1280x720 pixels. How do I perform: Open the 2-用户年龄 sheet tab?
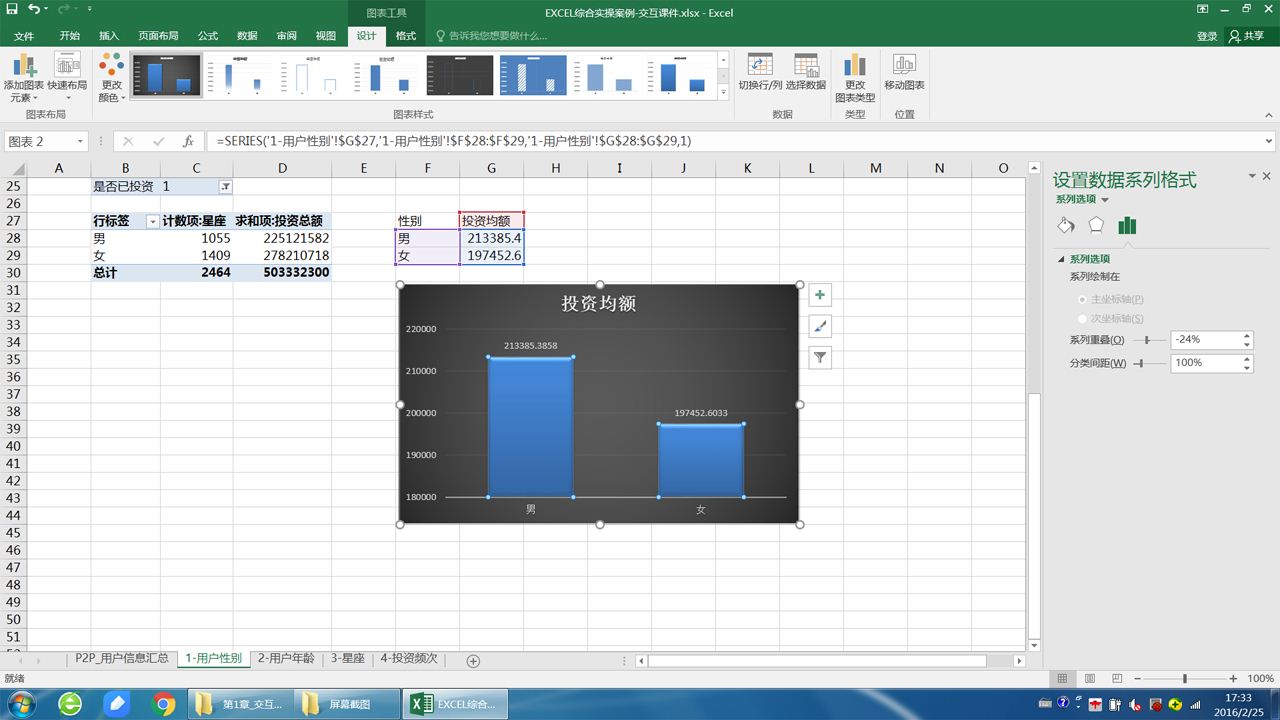coord(286,659)
